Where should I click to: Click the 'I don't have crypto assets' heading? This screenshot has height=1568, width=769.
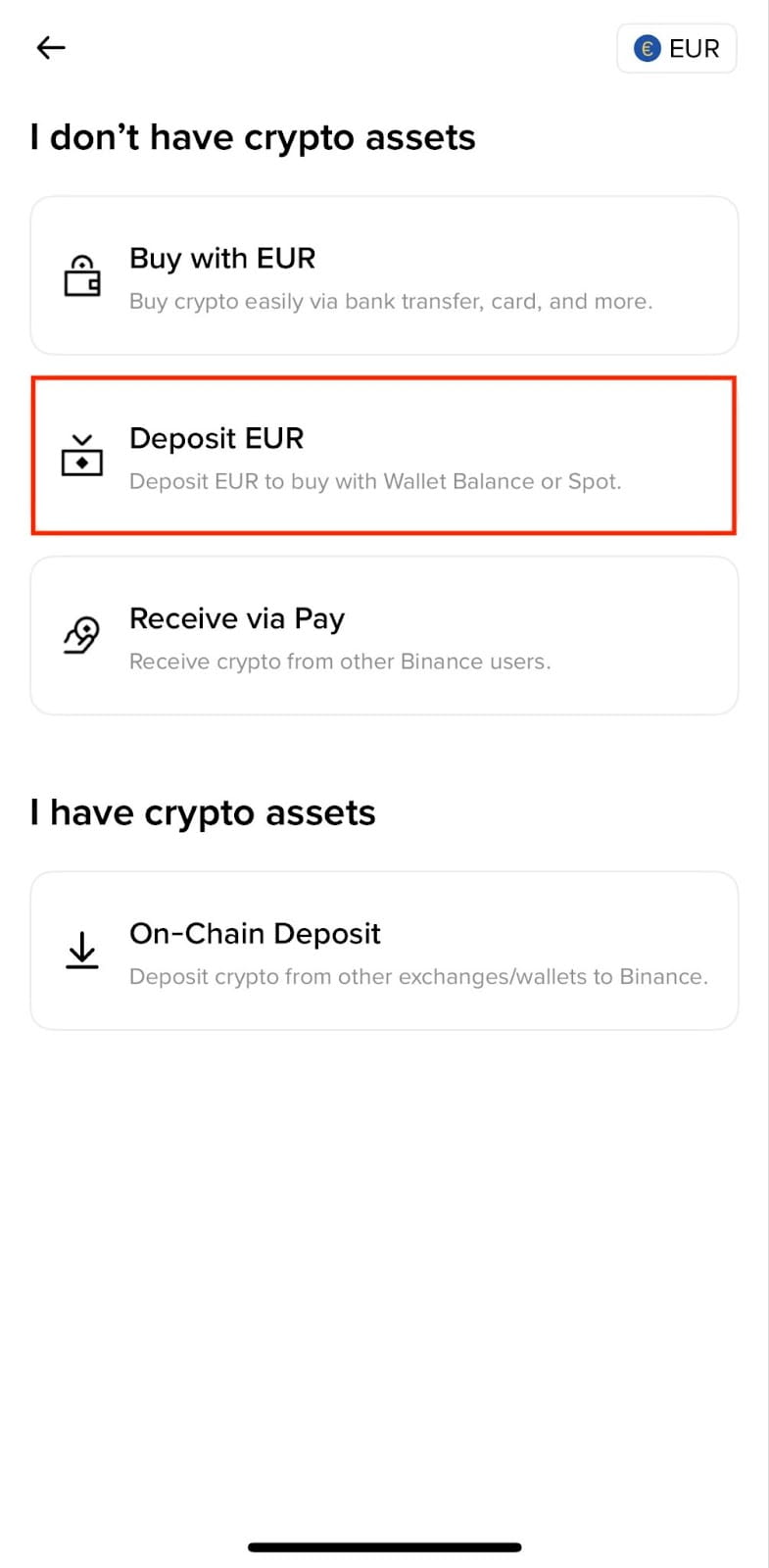253,138
